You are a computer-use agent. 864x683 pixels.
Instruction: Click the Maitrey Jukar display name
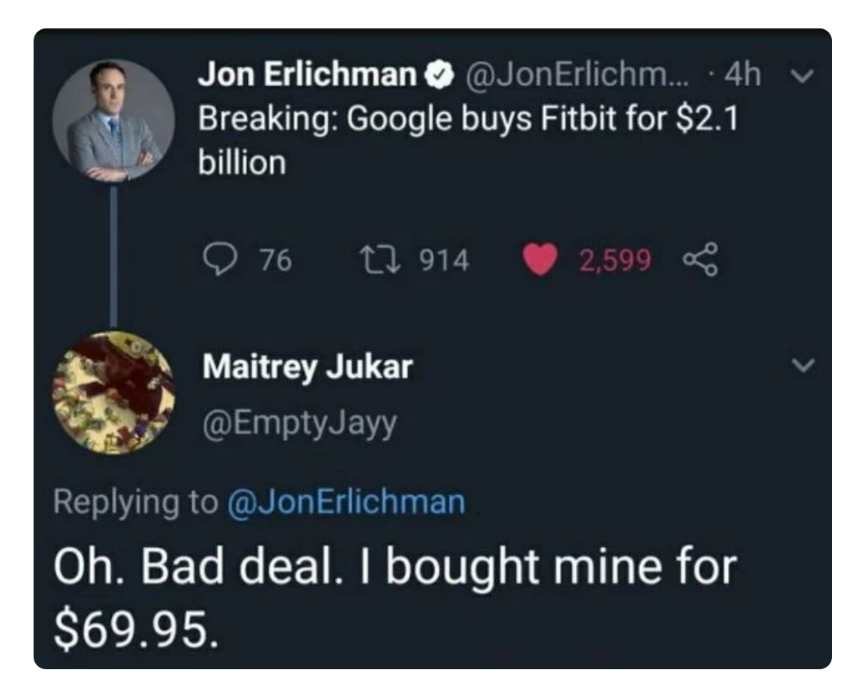[x=307, y=367]
